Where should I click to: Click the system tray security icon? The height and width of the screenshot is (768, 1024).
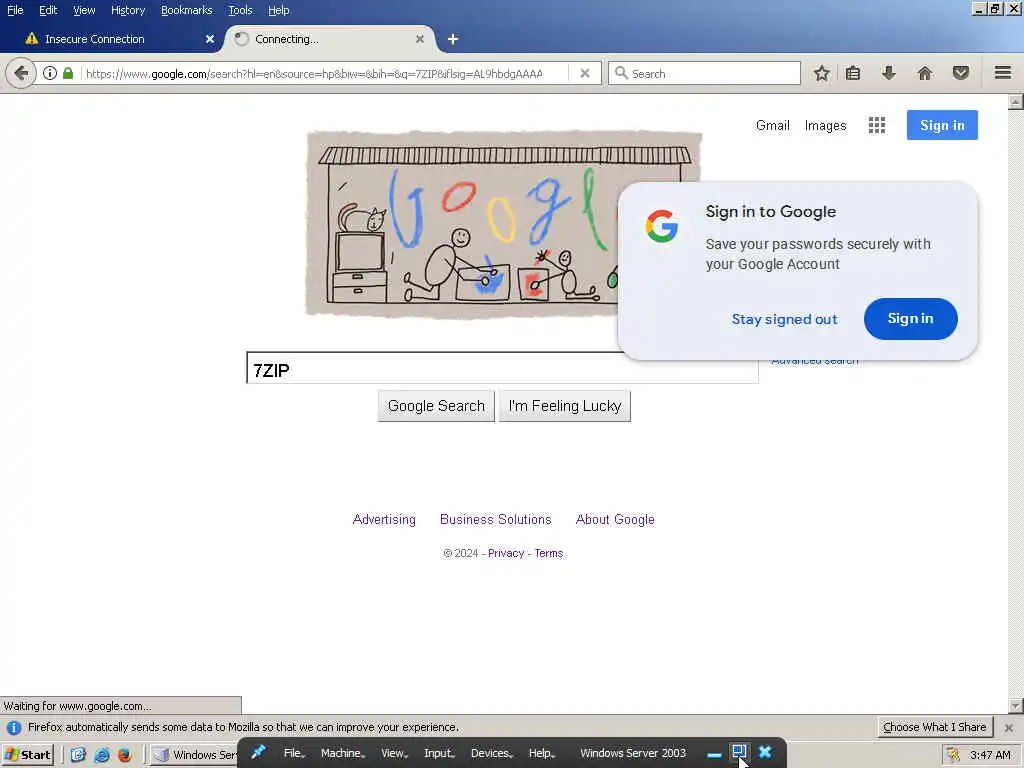tap(953, 755)
